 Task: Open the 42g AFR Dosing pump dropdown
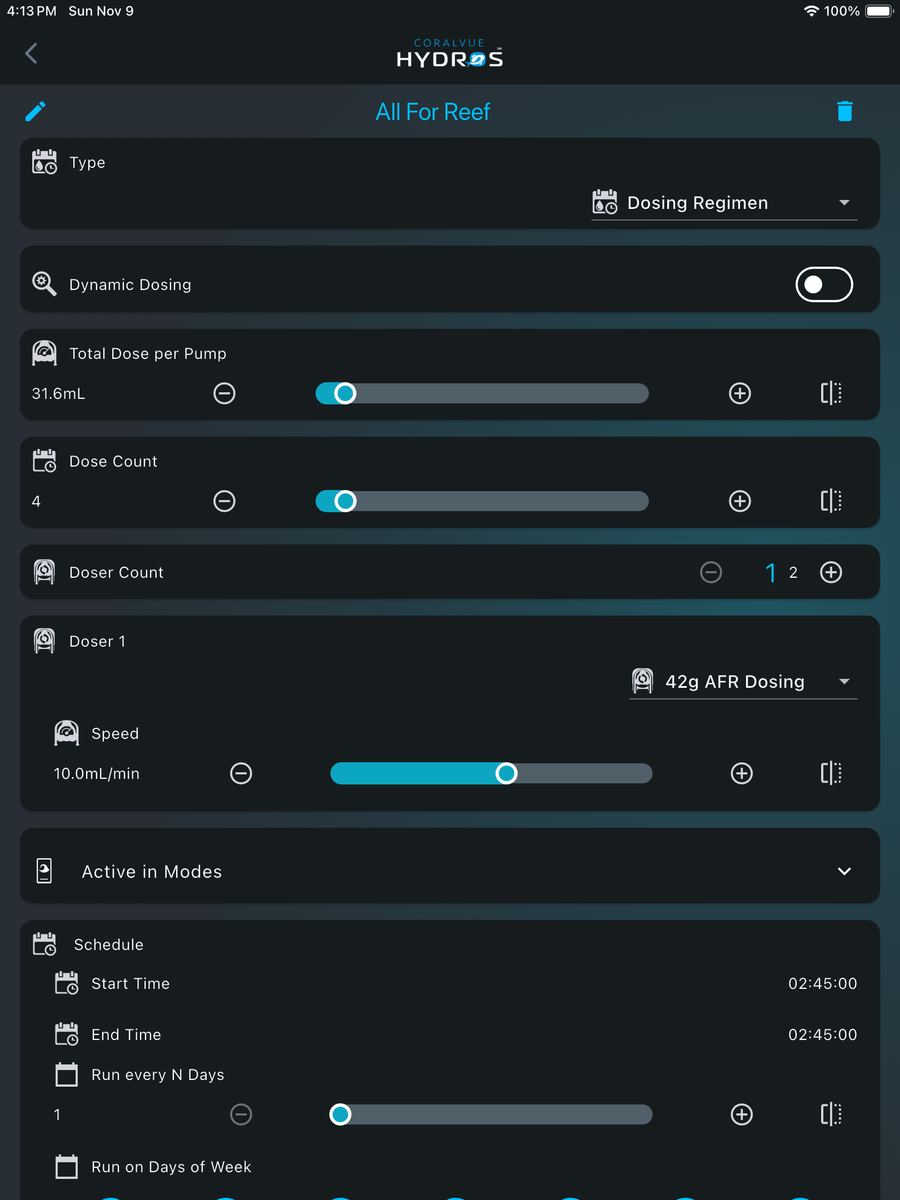pyautogui.click(x=743, y=682)
